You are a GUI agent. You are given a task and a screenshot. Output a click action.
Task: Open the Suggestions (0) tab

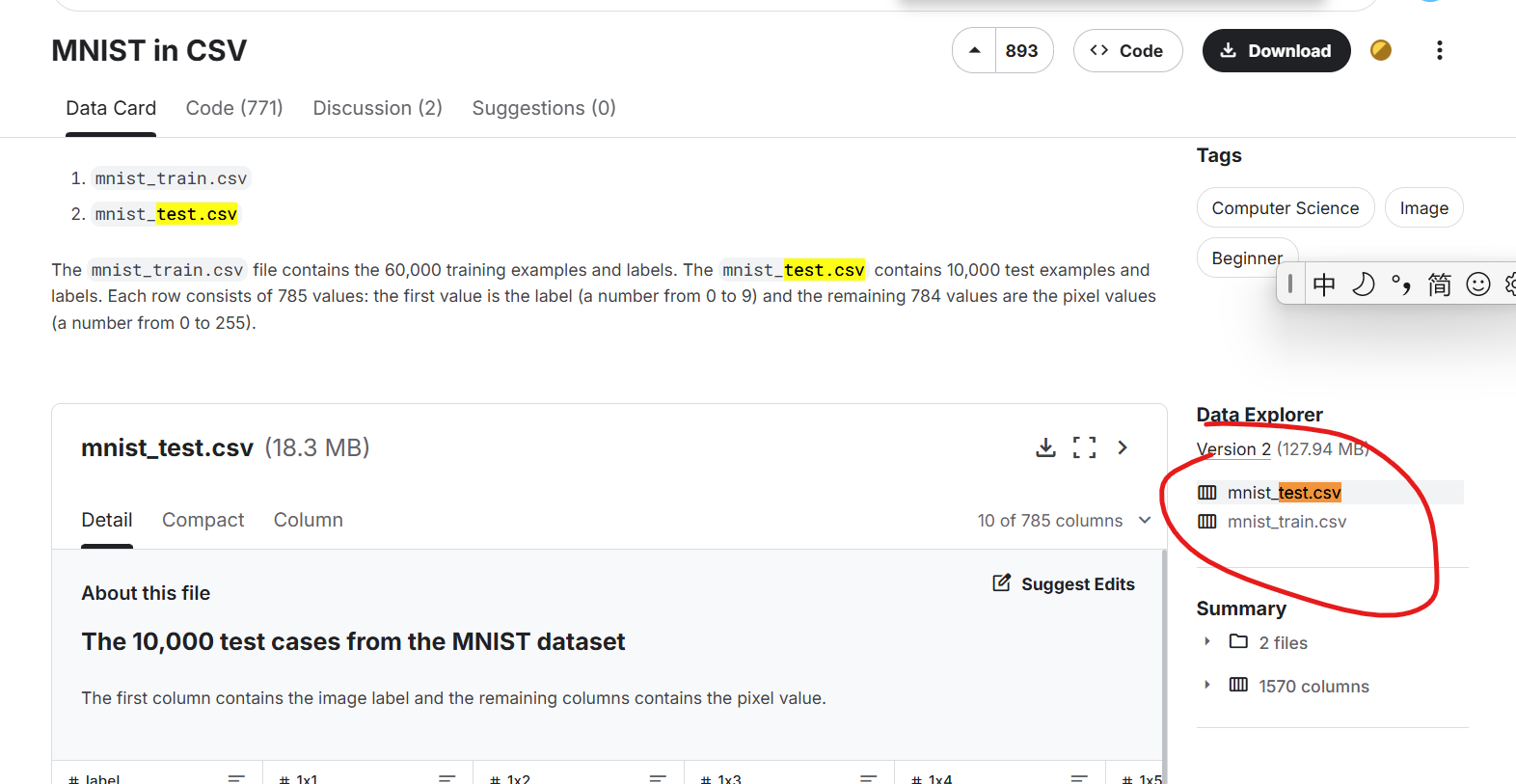click(x=544, y=108)
